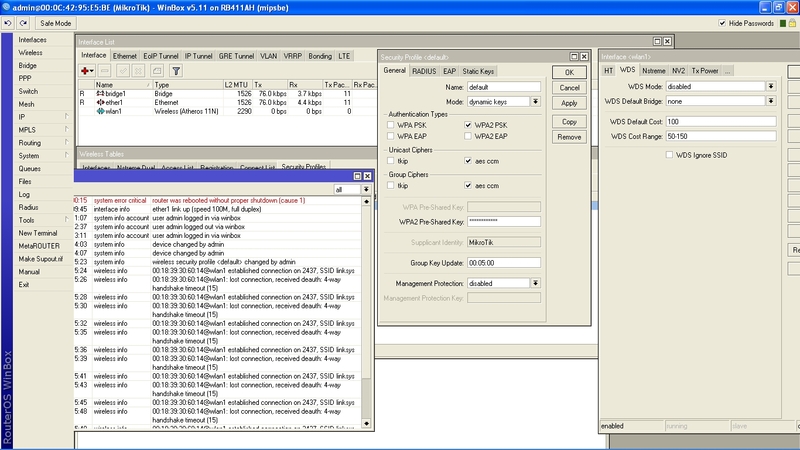Click the Undo arrow icon in top toolbar
This screenshot has height=450, width=800.
click(x=8, y=23)
